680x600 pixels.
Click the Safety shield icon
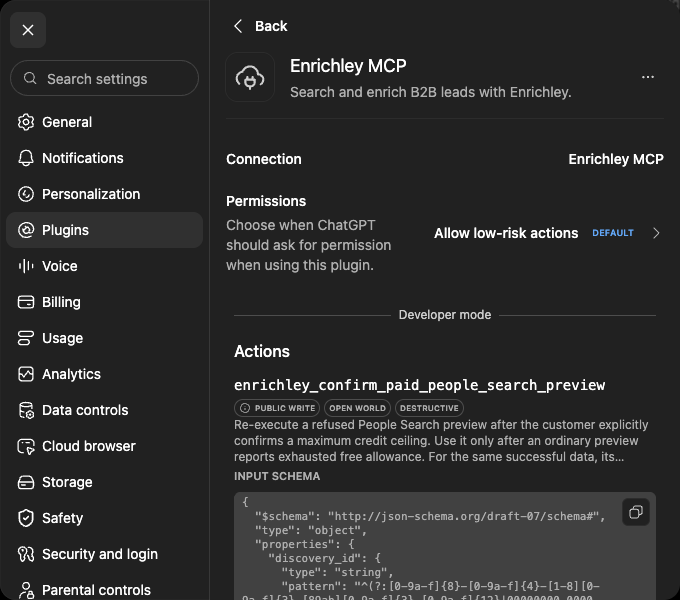coord(26,518)
